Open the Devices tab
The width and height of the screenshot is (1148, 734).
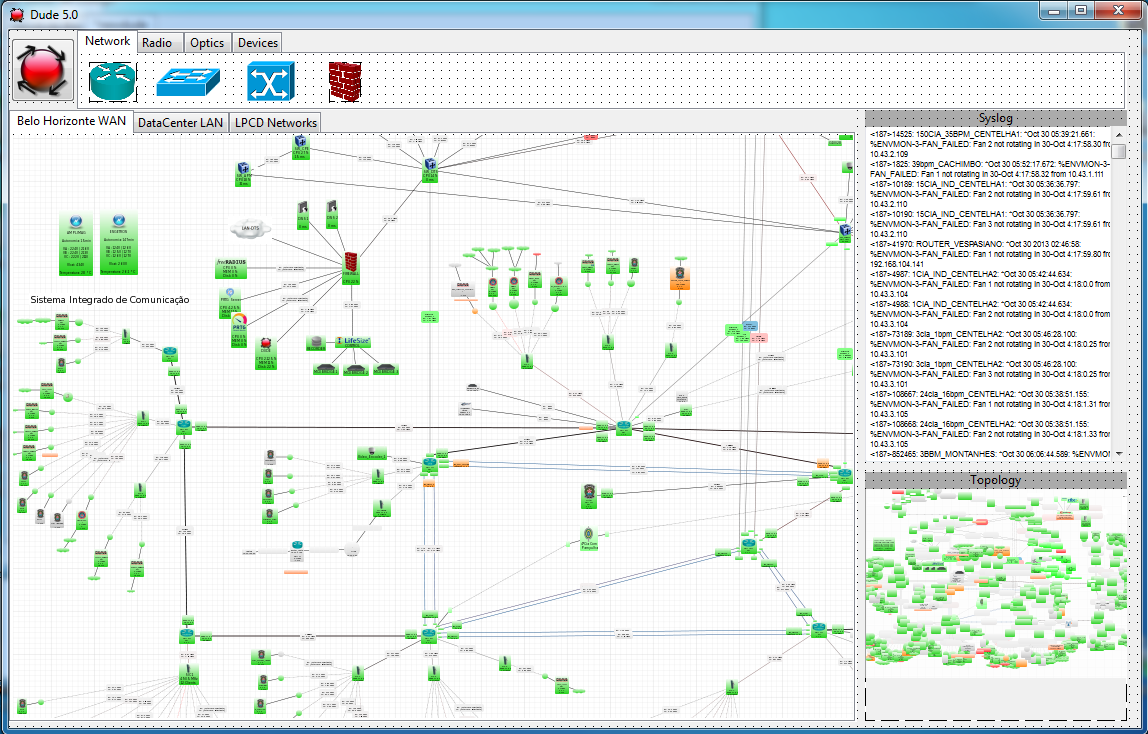point(258,42)
